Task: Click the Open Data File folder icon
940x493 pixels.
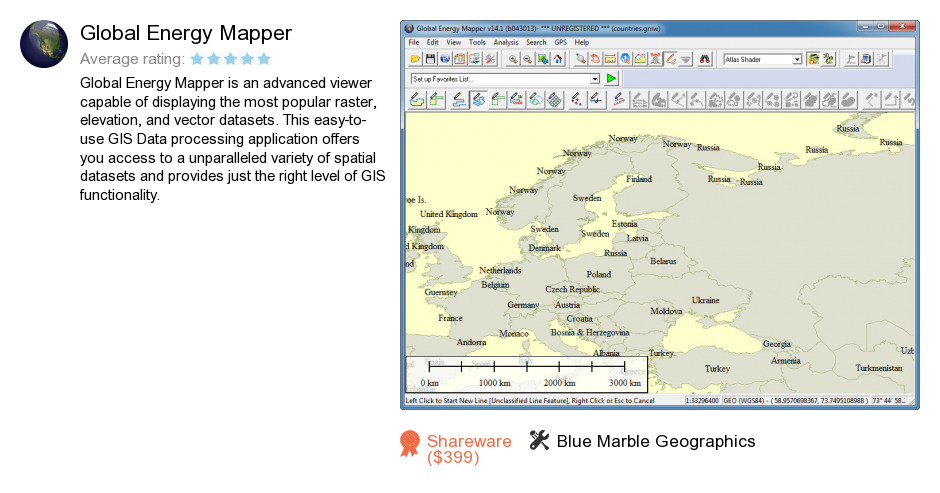Action: (415, 59)
